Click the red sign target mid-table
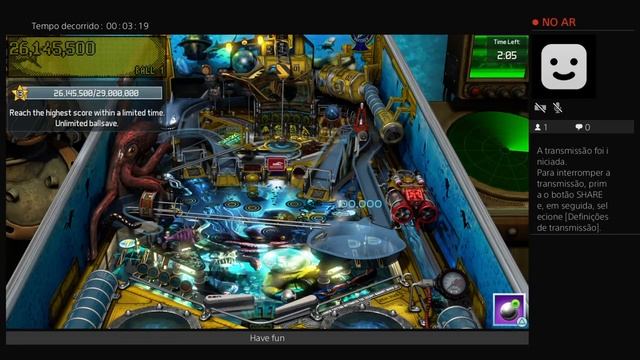640x360 pixels. tap(276, 164)
